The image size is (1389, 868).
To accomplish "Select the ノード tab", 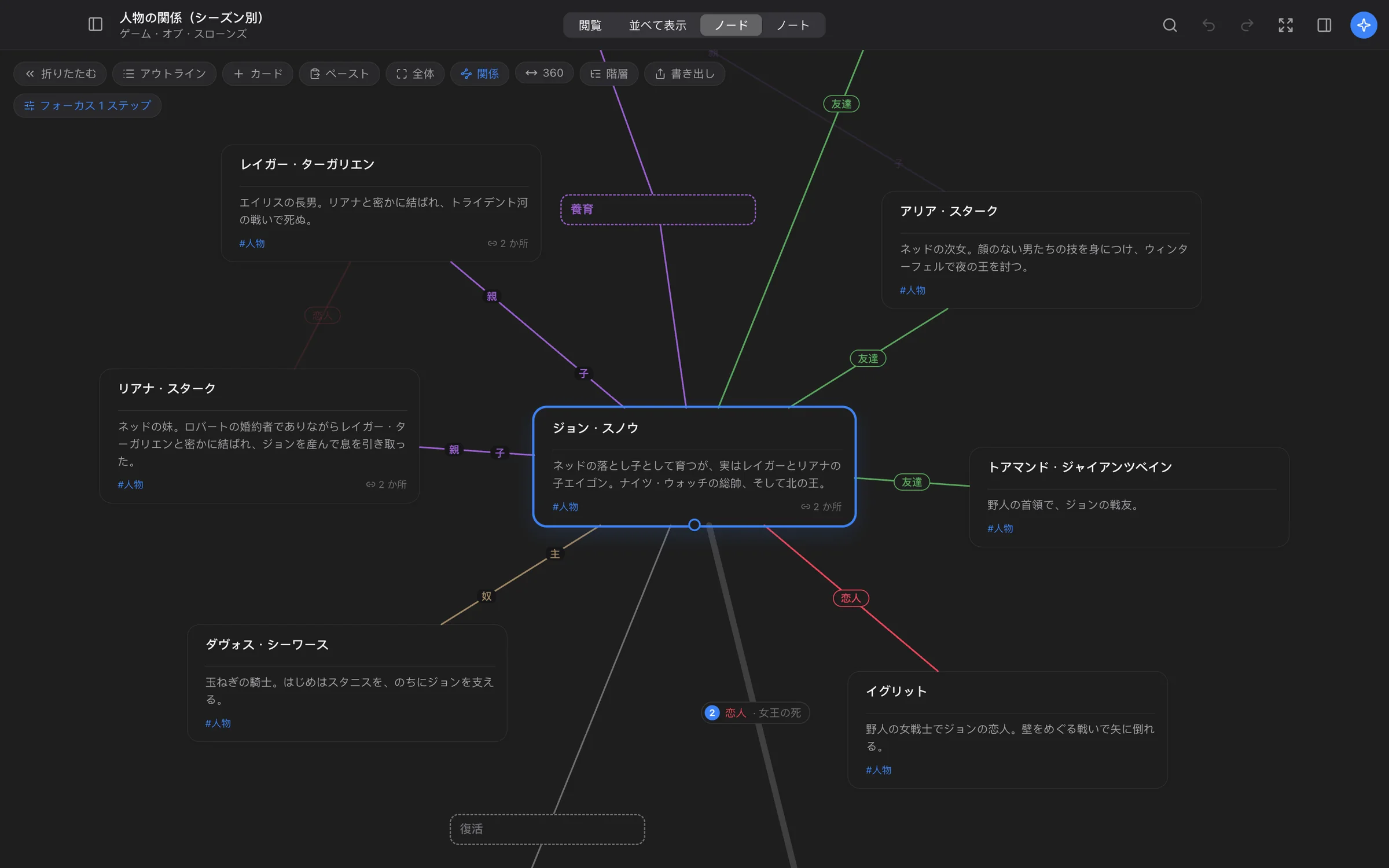I will click(x=731, y=25).
